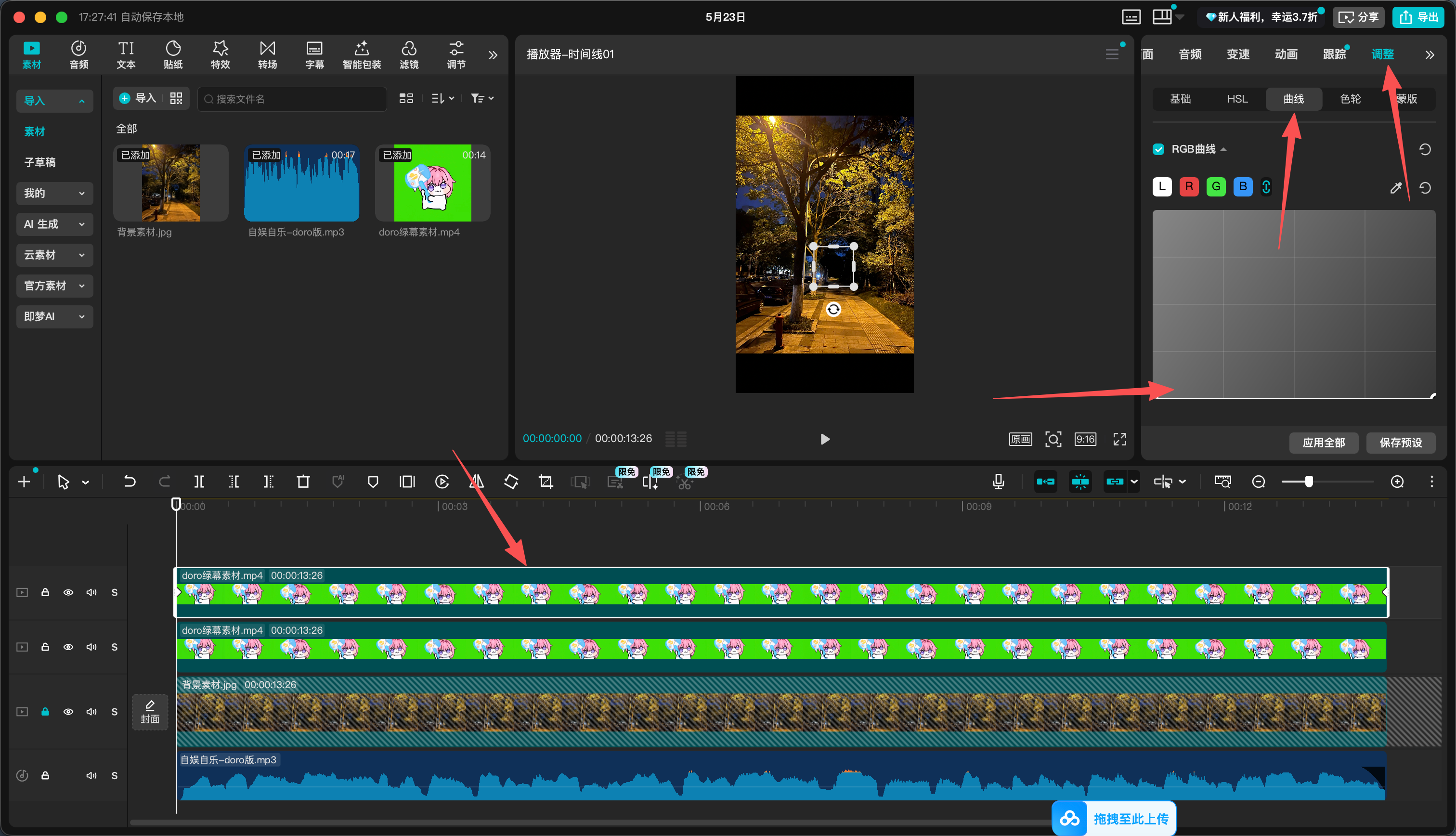Open the keyboard shortcuts icon in title bar
The height and width of the screenshot is (836, 1456).
coord(1131,17)
